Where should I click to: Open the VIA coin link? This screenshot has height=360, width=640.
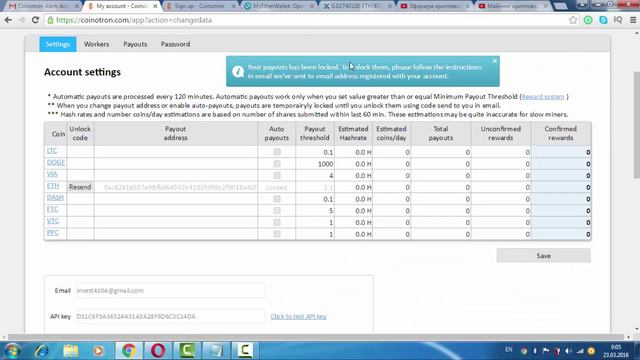(52, 174)
